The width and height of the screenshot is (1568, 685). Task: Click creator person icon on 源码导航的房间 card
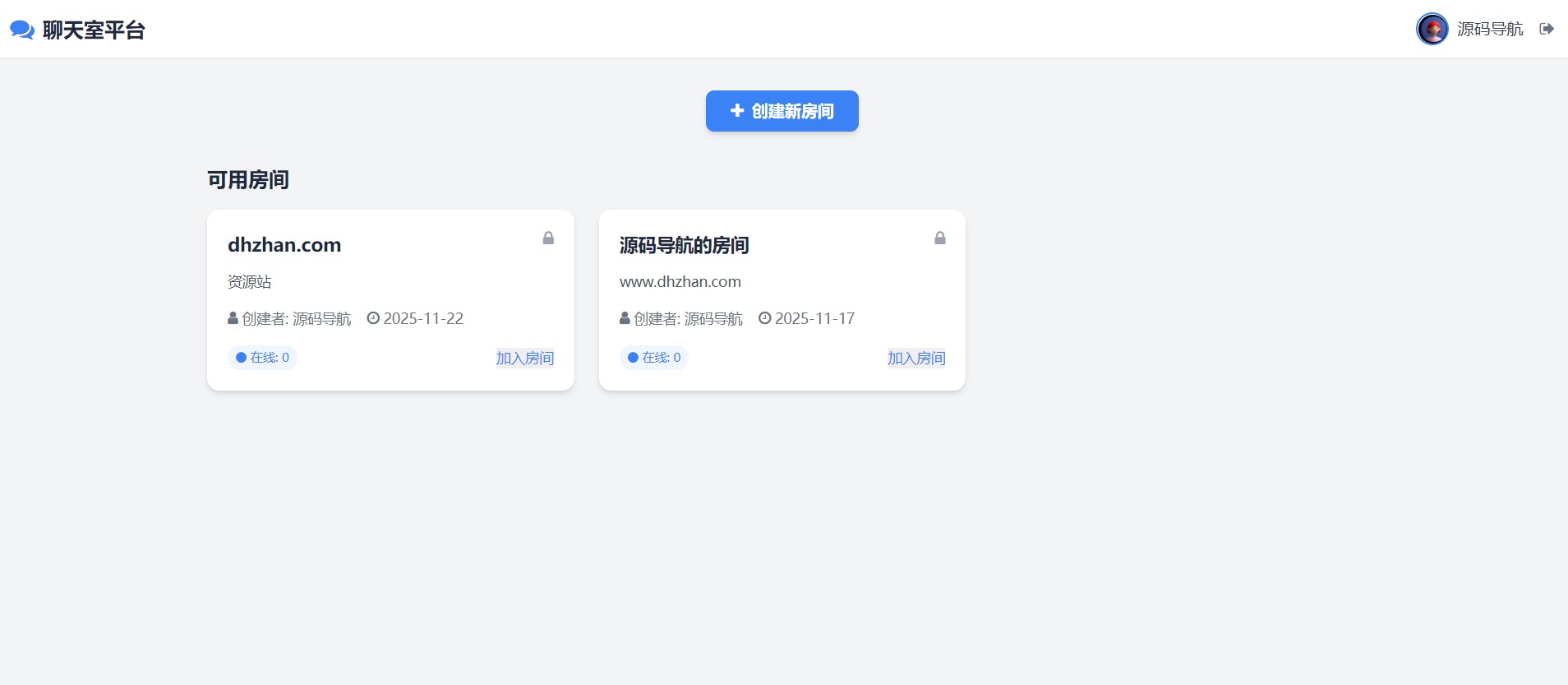pos(625,318)
